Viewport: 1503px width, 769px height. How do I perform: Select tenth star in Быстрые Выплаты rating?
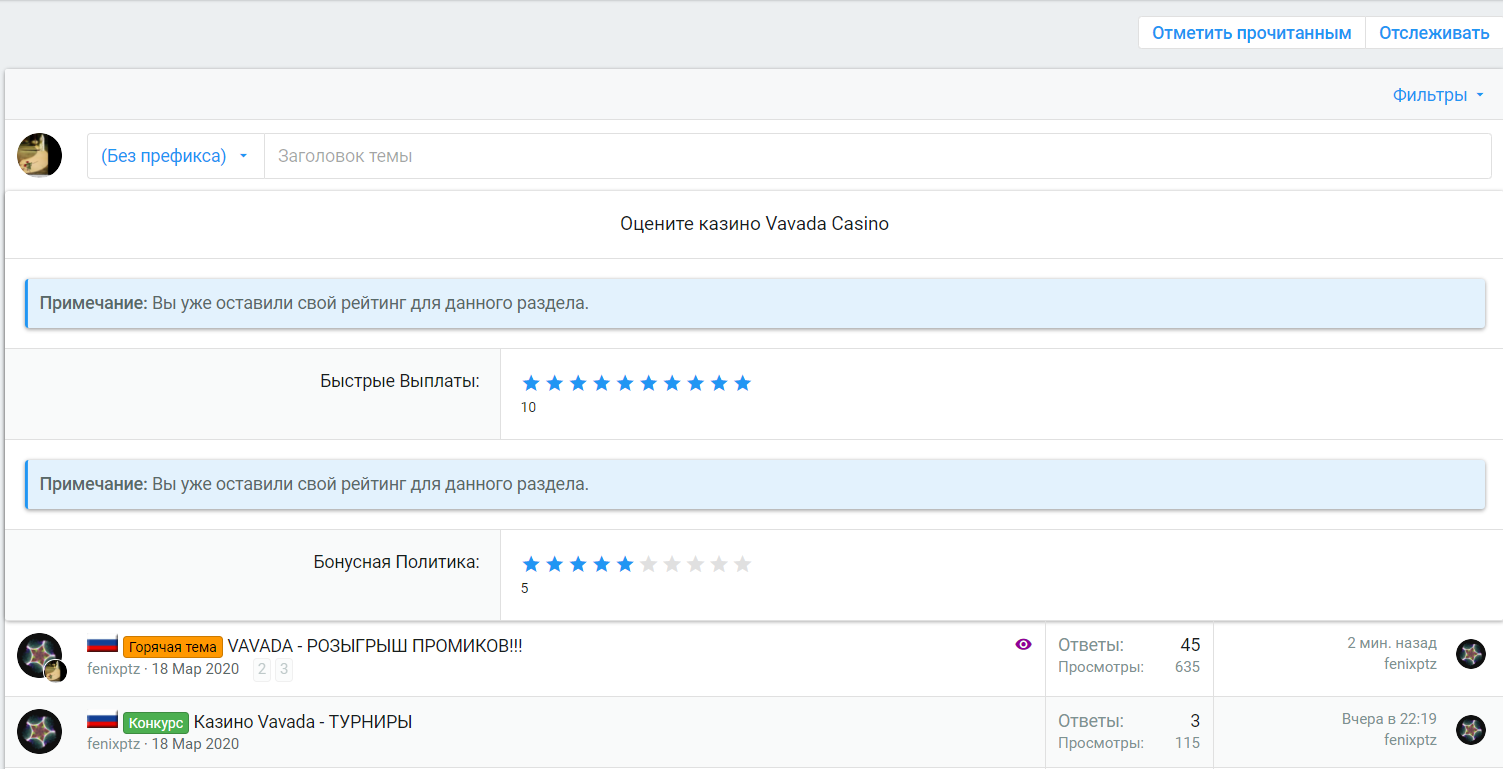tap(742, 383)
